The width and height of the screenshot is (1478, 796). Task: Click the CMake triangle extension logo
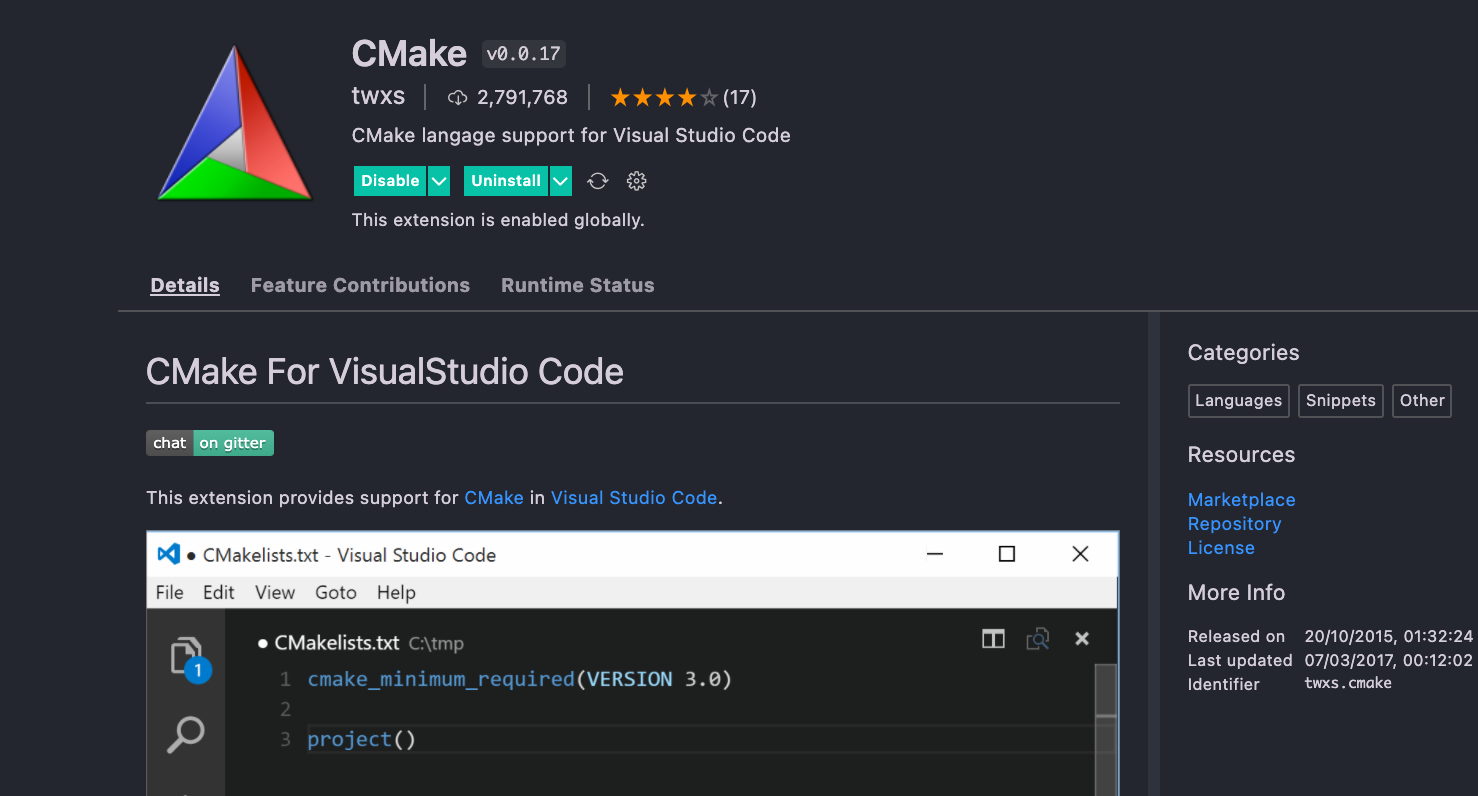tap(236, 123)
